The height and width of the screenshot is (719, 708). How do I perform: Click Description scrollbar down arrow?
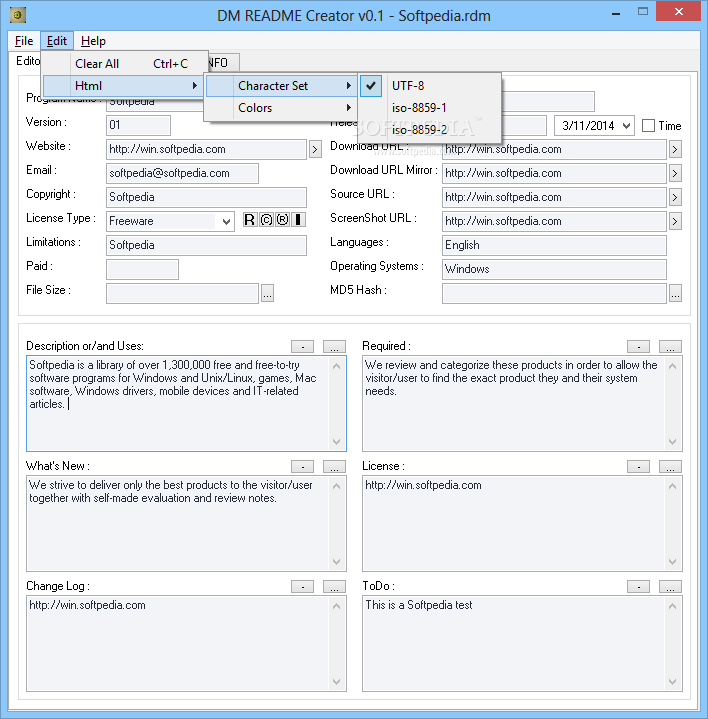pos(337,442)
